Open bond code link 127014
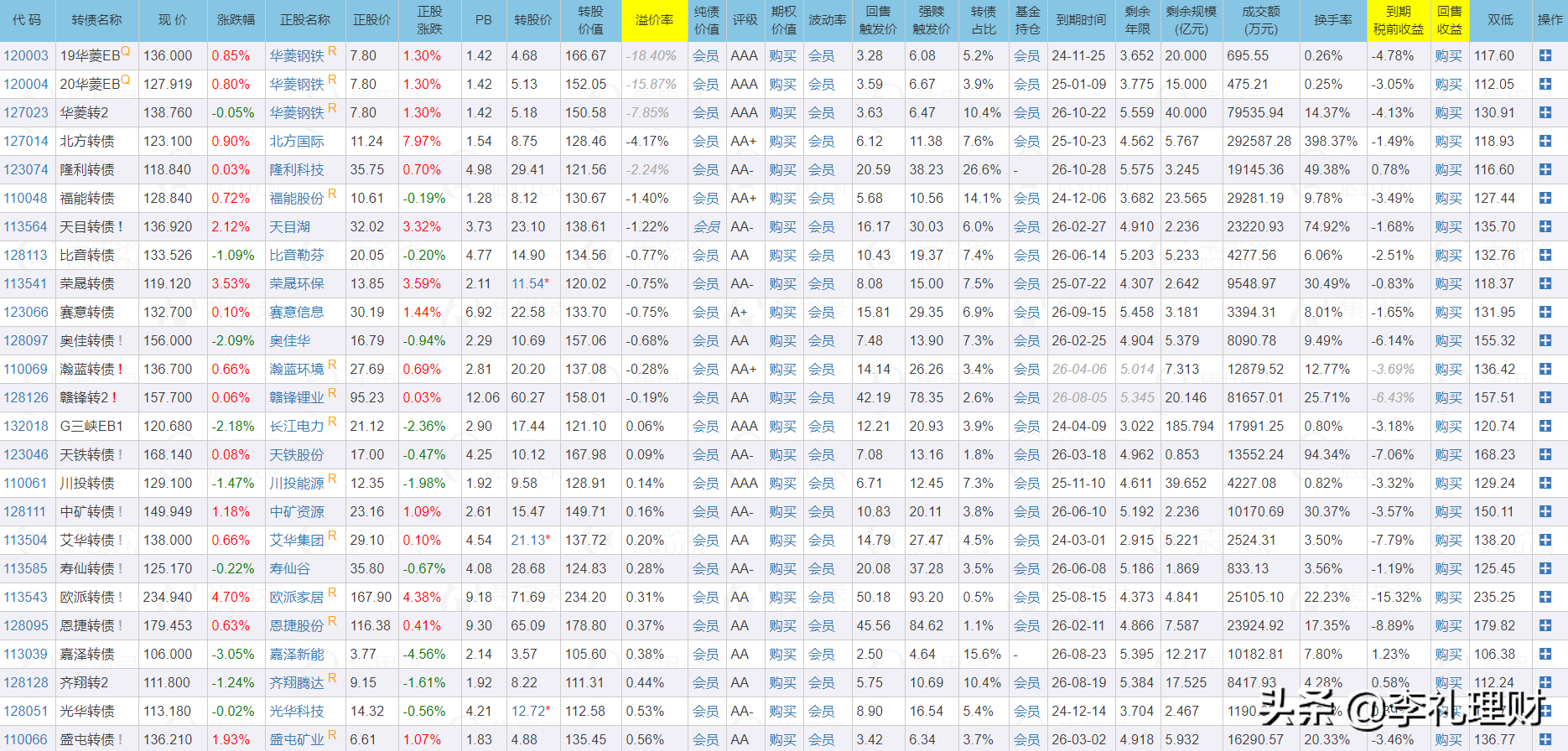The image size is (1568, 751). click(26, 142)
